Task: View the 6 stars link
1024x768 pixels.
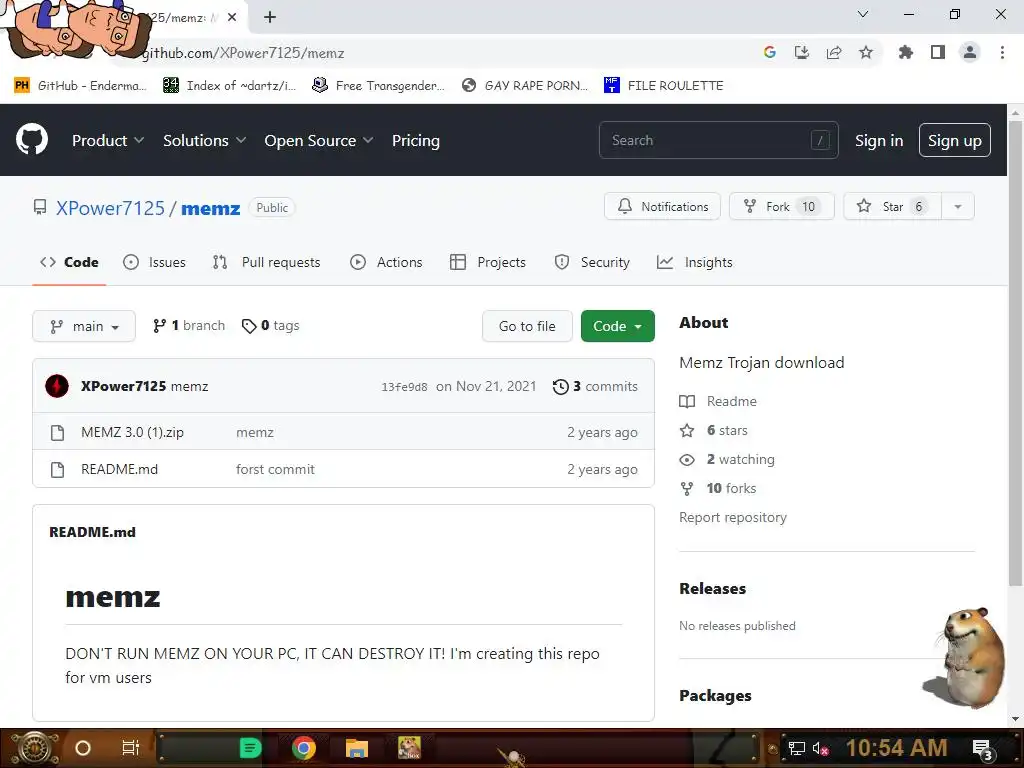Action: [x=714, y=430]
